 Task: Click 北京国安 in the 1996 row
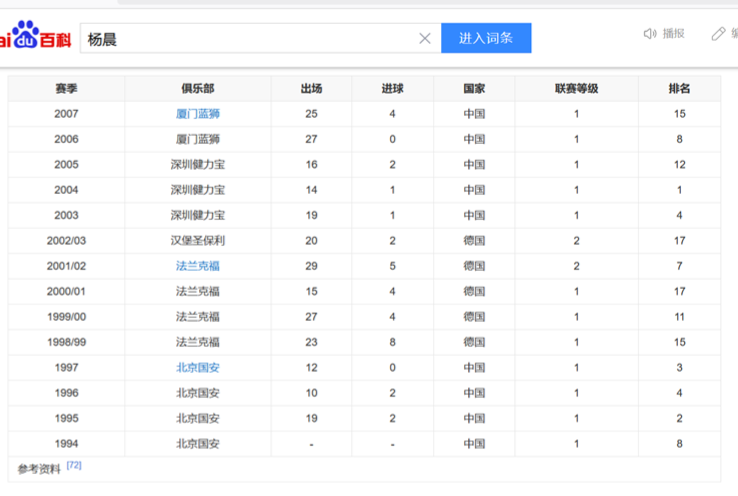[x=198, y=393]
